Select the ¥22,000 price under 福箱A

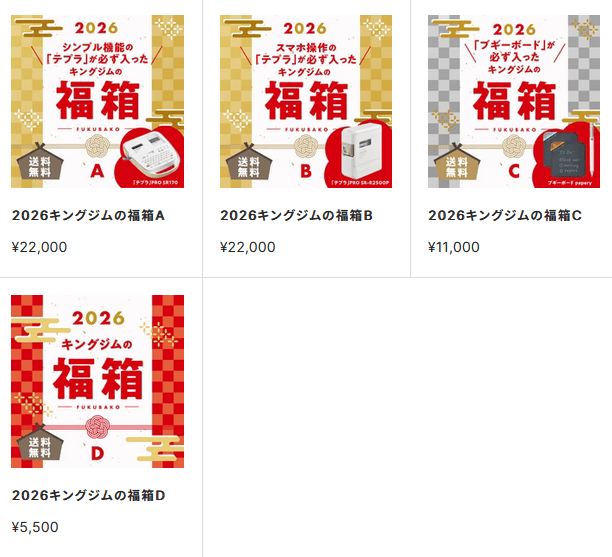click(x=39, y=247)
